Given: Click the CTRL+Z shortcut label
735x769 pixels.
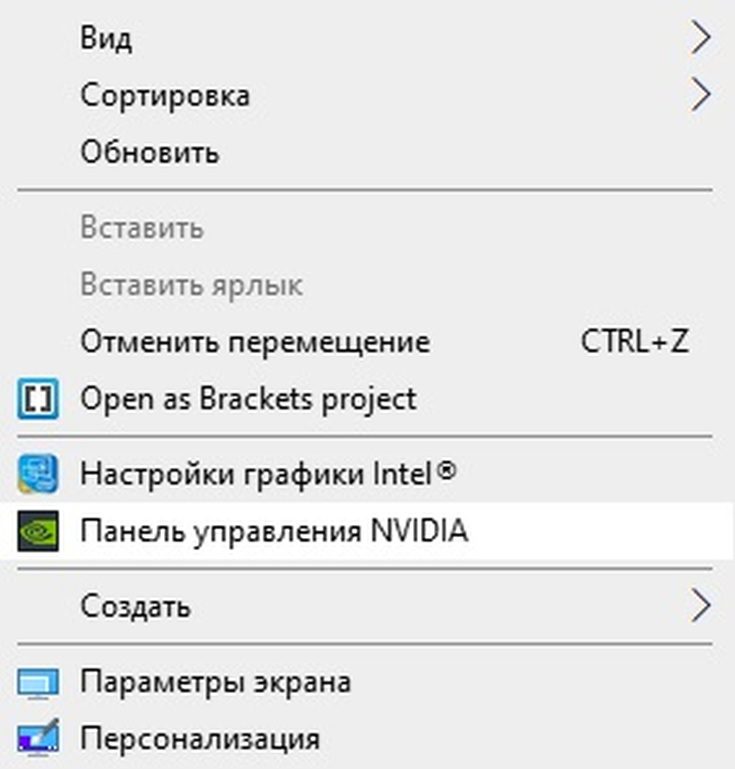Looking at the screenshot, I should coord(635,341).
